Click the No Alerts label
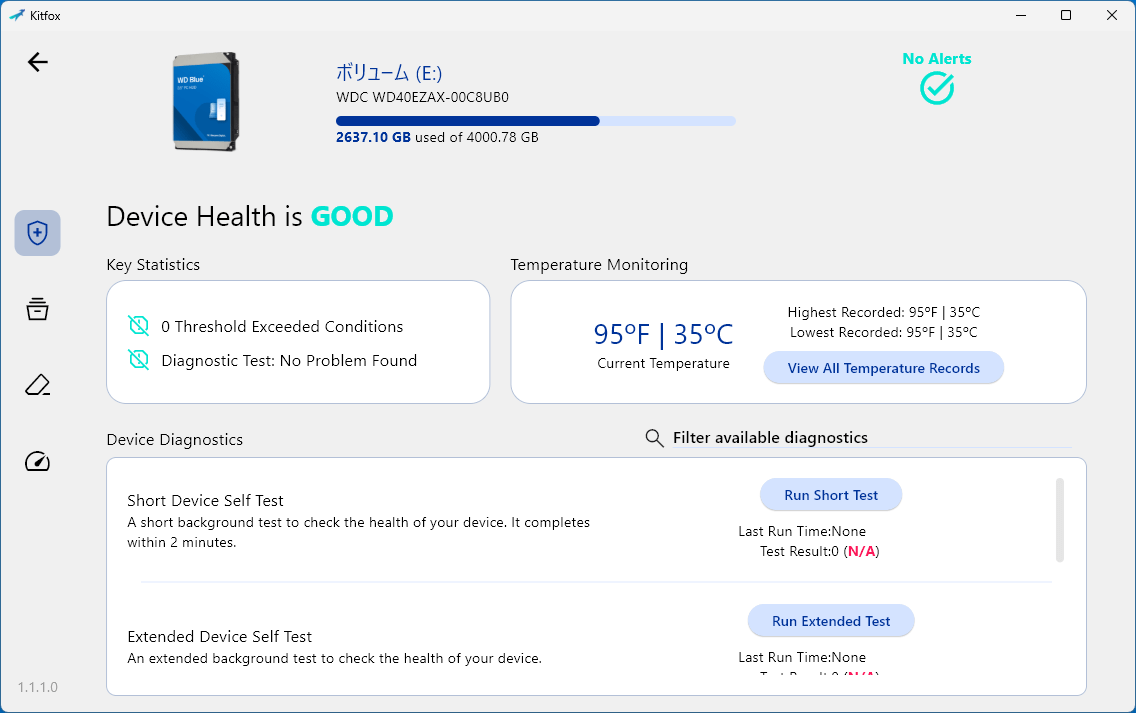This screenshot has width=1136, height=713. coord(937,59)
